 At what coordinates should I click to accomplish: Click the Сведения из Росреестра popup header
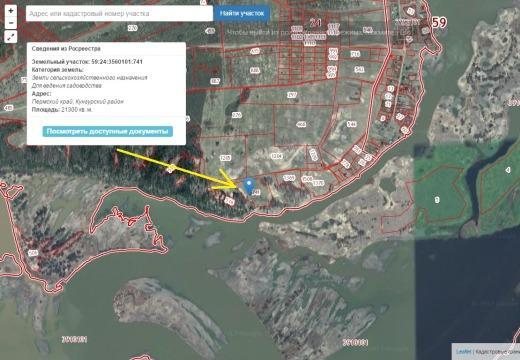(66, 49)
